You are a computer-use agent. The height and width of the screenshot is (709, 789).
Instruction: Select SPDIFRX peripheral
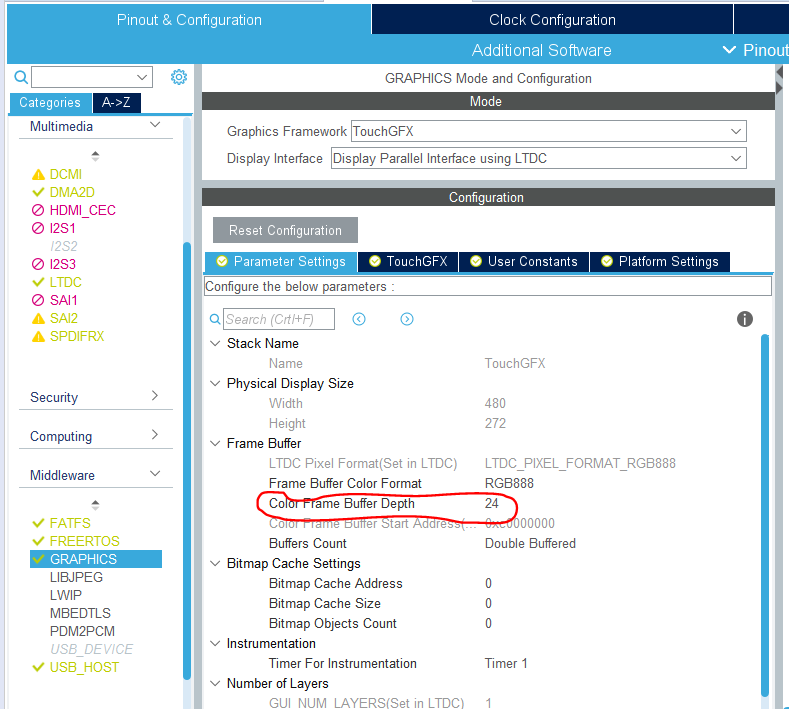tap(76, 337)
